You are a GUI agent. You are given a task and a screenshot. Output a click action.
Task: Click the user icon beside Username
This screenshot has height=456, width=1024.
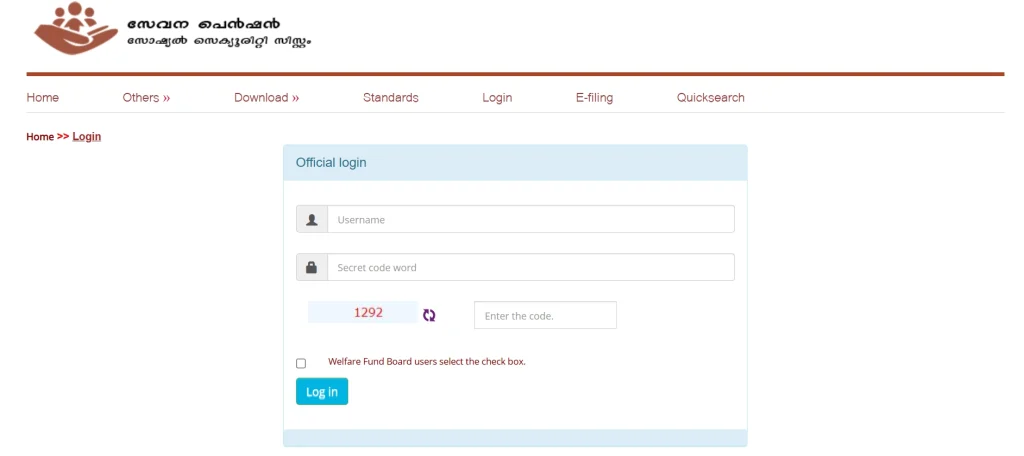(312, 220)
